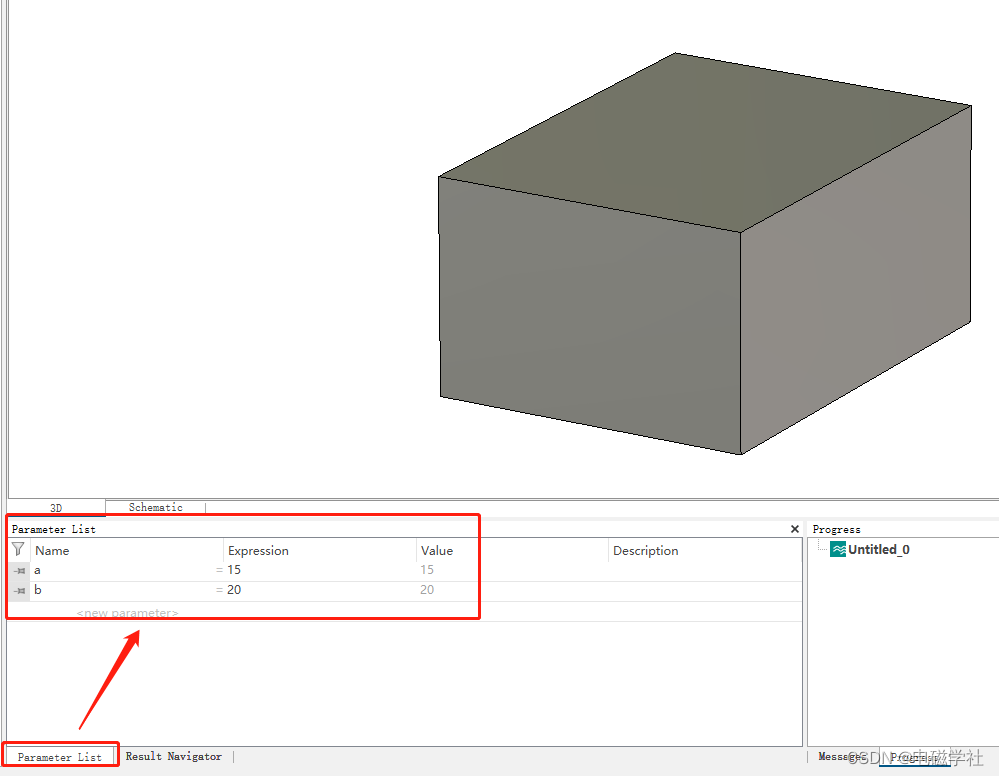
Task: Click the filter funnel icon in Parameter List
Action: tap(18, 550)
